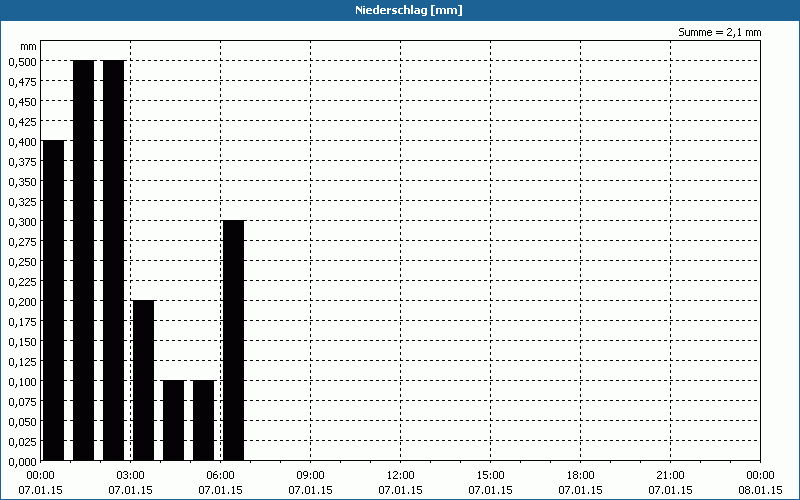The width and height of the screenshot is (800, 500).
Task: Select the 08.01.15 date label
Action: point(760,490)
